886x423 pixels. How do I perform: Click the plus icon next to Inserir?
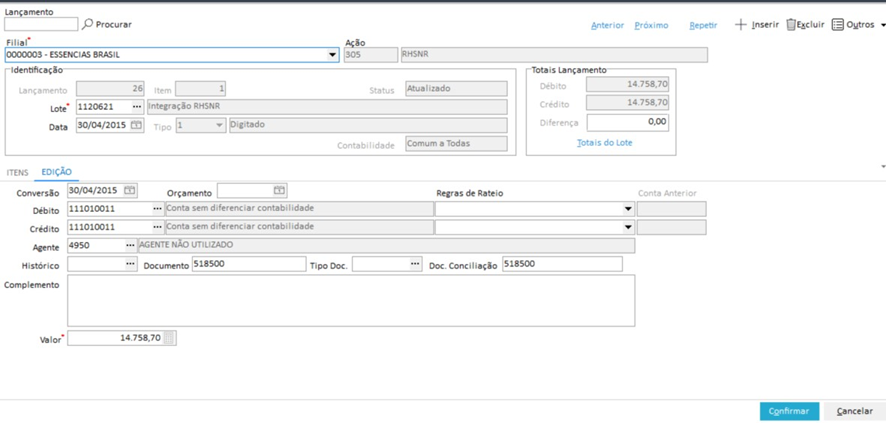[x=740, y=25]
